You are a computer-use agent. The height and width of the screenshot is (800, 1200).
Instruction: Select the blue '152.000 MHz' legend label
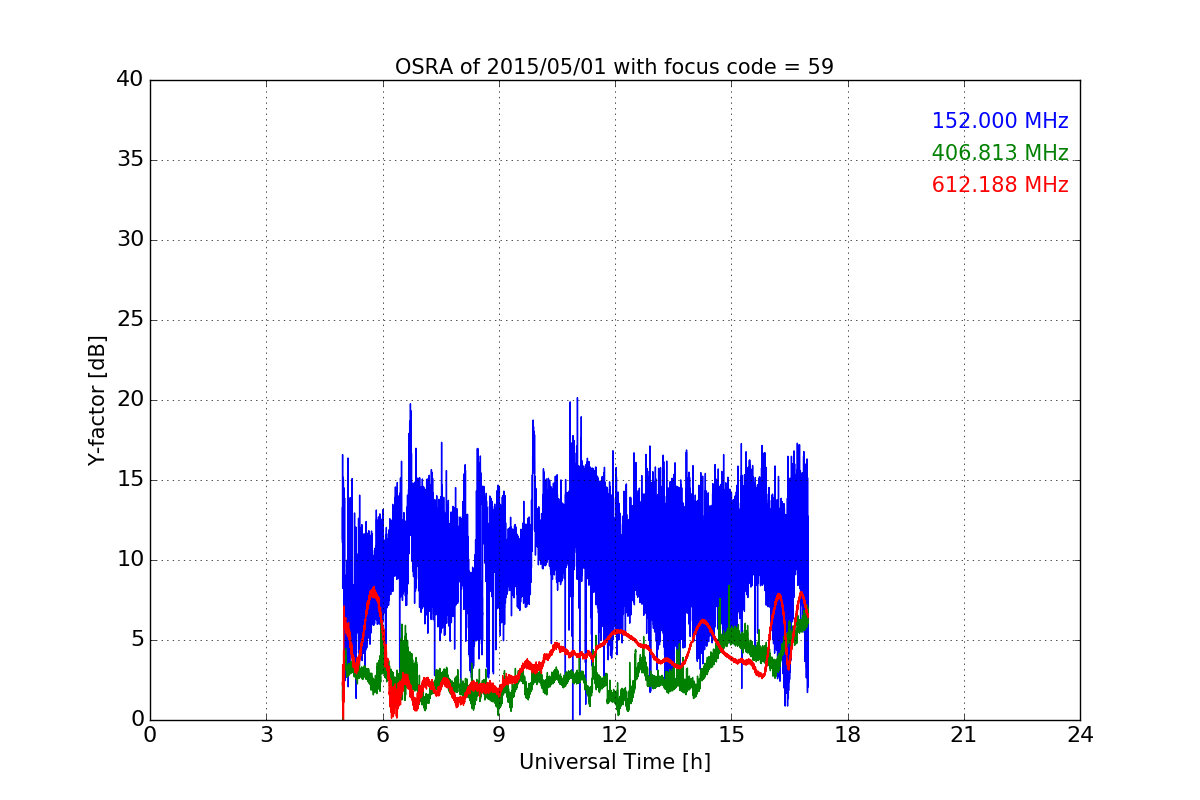(1000, 121)
